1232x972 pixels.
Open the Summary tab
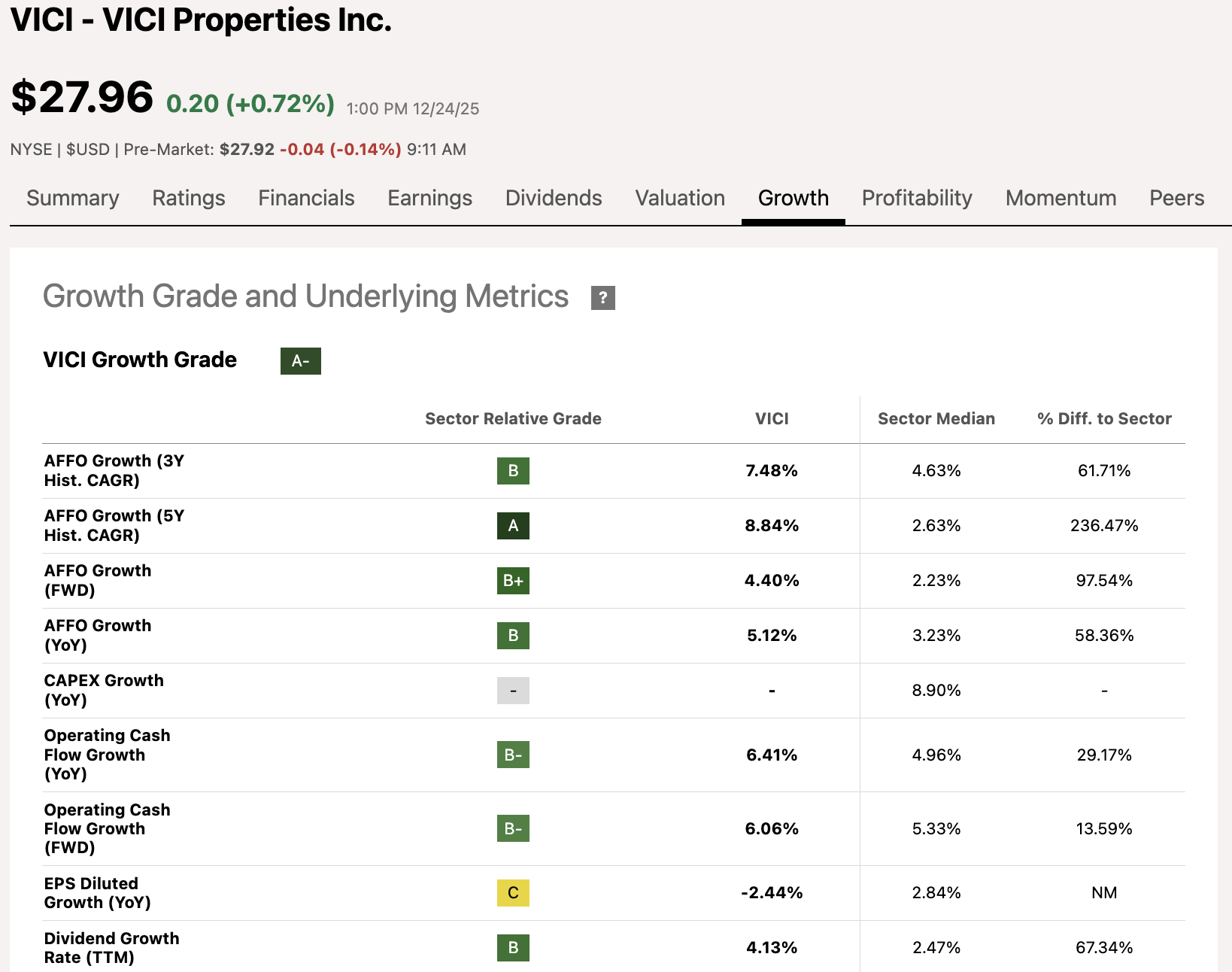pos(73,198)
